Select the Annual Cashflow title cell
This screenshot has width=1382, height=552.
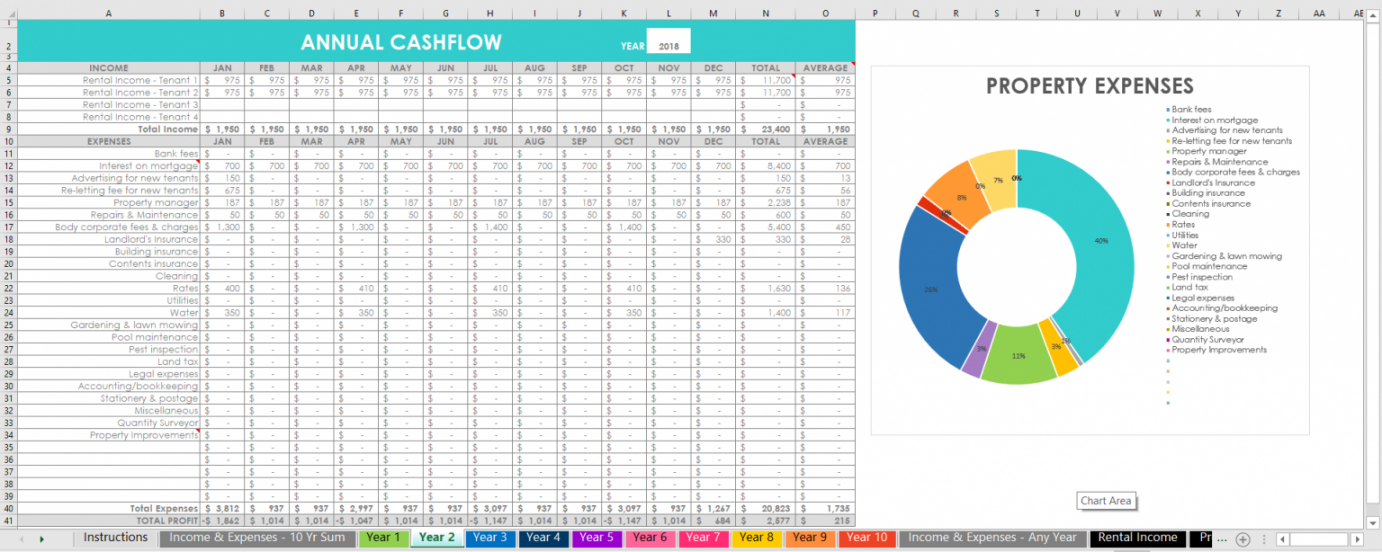(401, 43)
